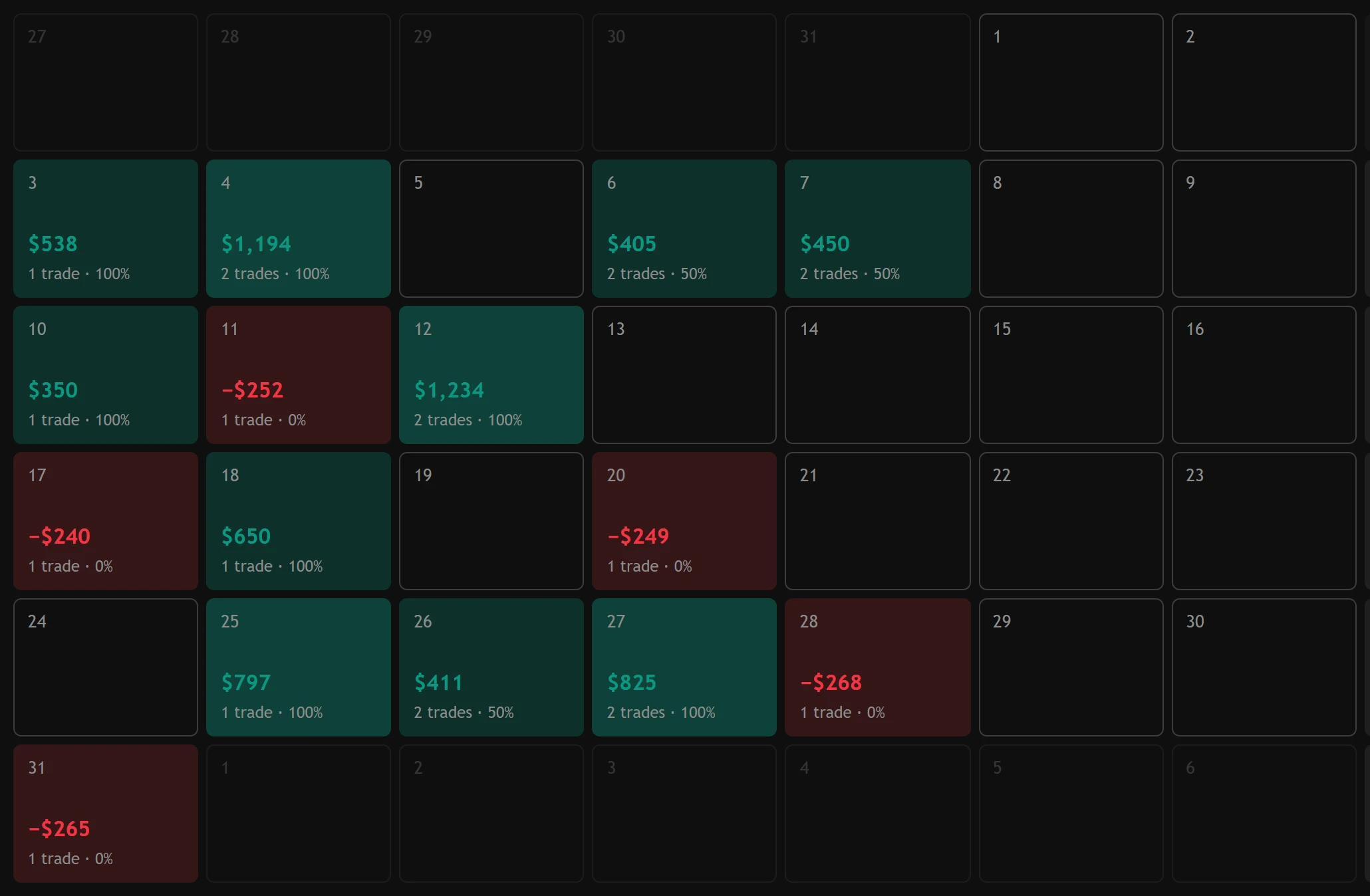Click the $411 profit amount
Image resolution: width=1370 pixels, height=896 pixels.
438,683
